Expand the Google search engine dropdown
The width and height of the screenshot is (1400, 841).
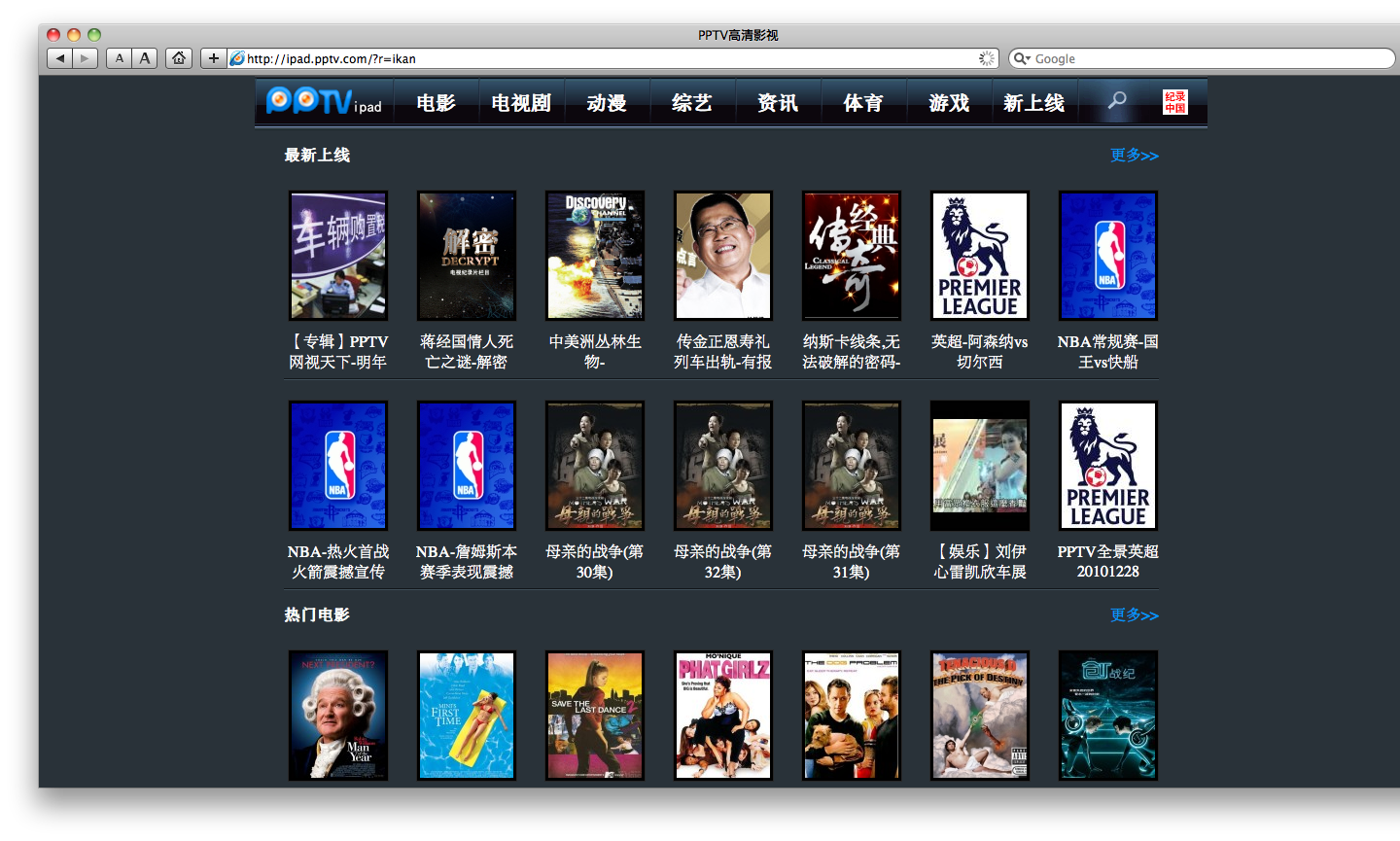pos(1022,58)
